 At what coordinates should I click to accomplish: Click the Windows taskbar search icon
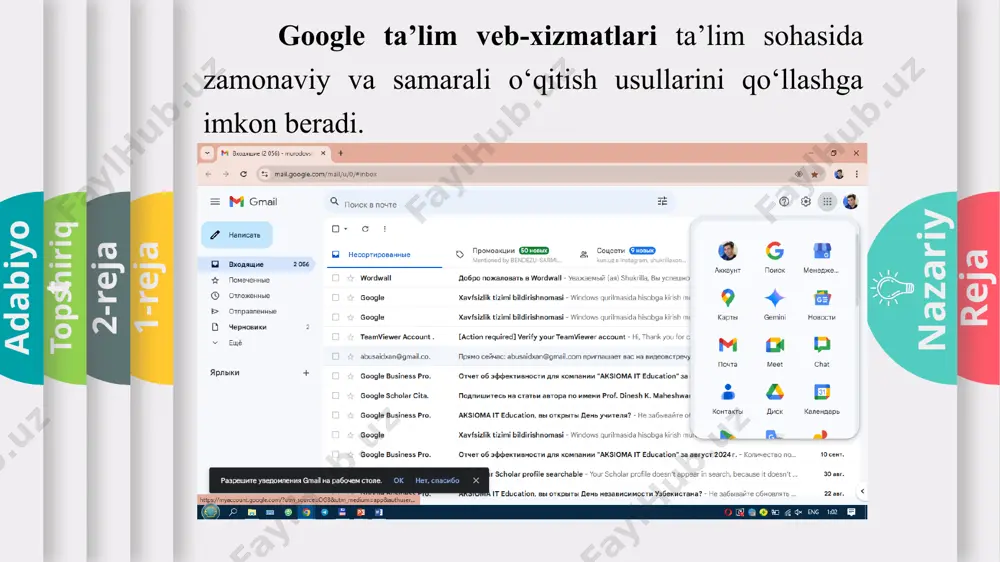pos(233,512)
